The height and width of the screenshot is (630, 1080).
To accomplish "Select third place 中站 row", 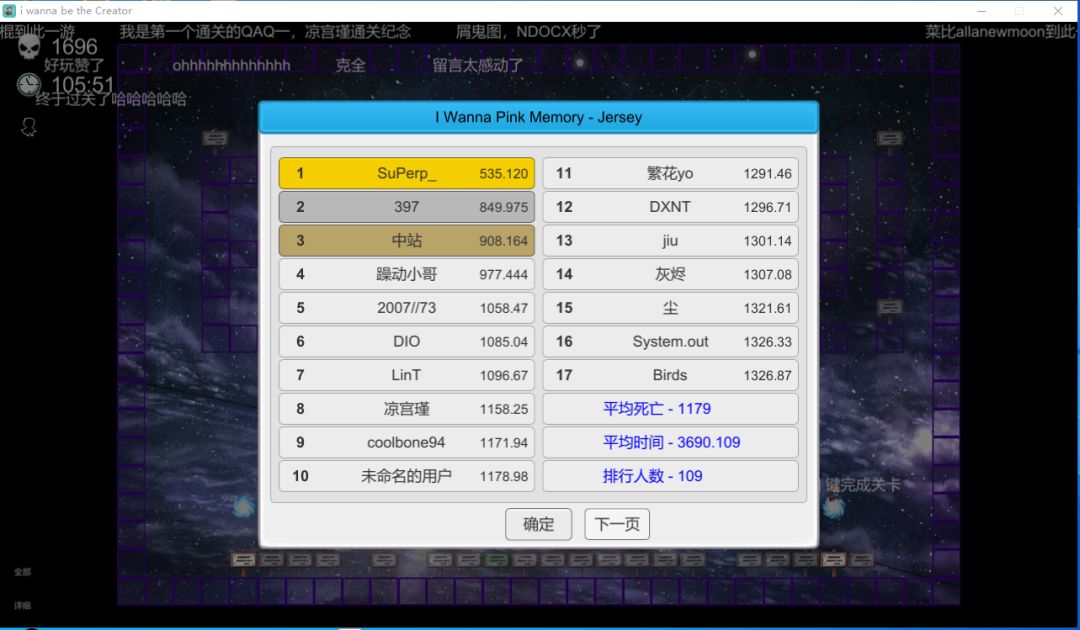I will [406, 240].
